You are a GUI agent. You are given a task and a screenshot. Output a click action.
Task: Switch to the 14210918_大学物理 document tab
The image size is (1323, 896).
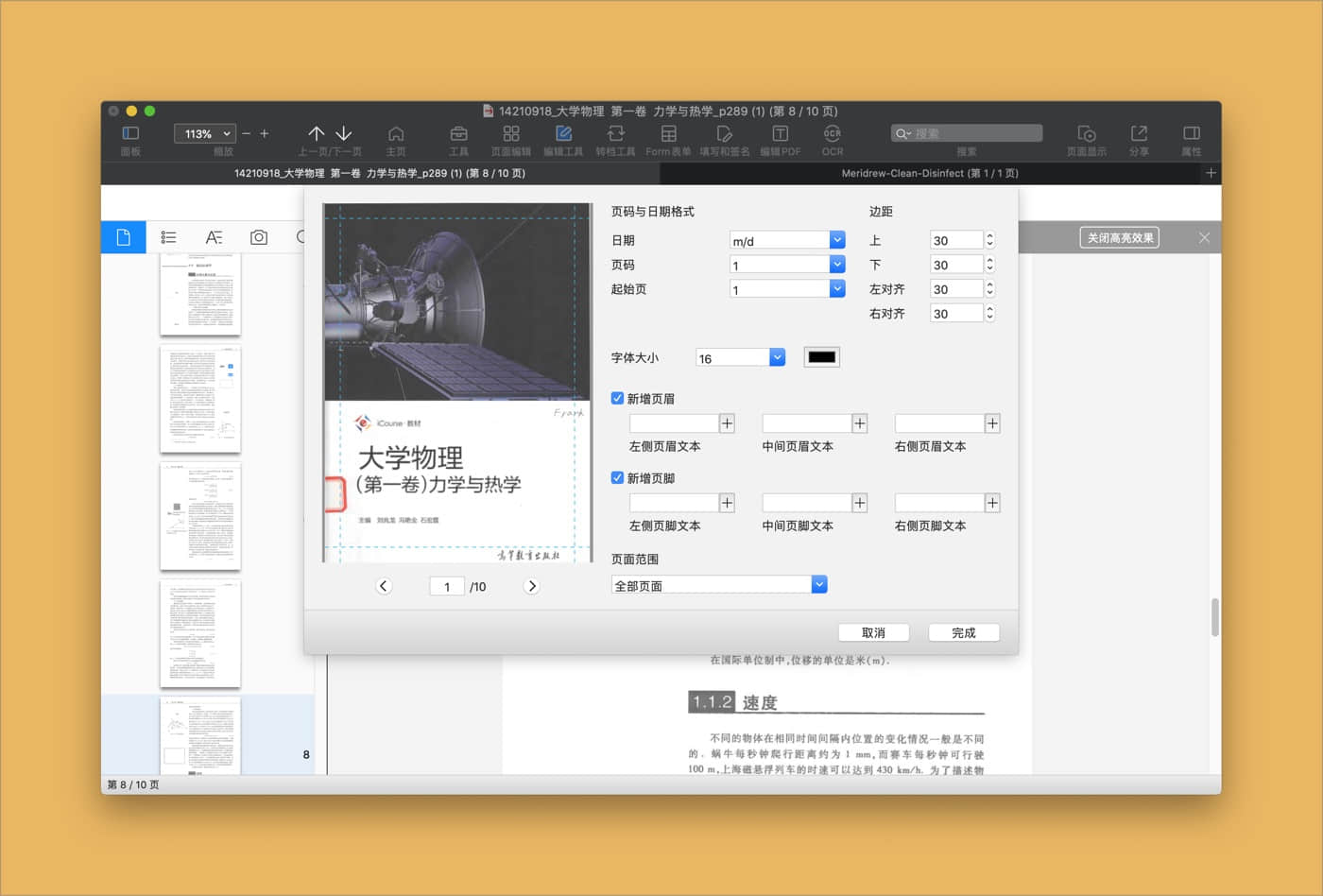(x=380, y=173)
